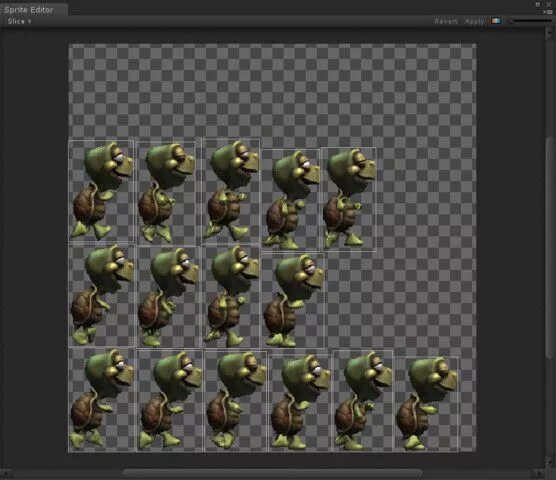556x480 pixels.
Task: Adjust the zoom slider in the toolbar
Action: 531,21
